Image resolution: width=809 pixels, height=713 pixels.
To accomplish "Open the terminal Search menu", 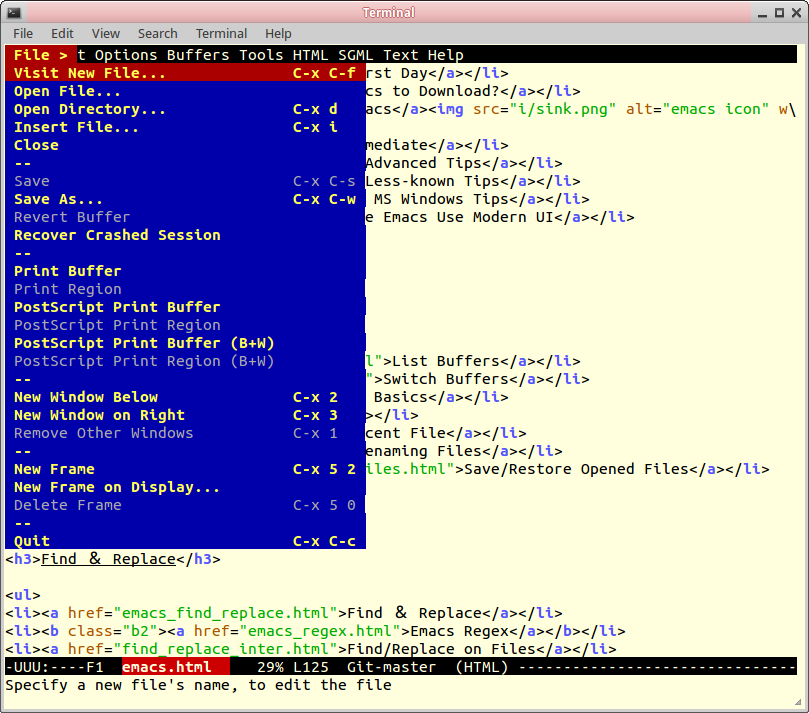I will (157, 34).
